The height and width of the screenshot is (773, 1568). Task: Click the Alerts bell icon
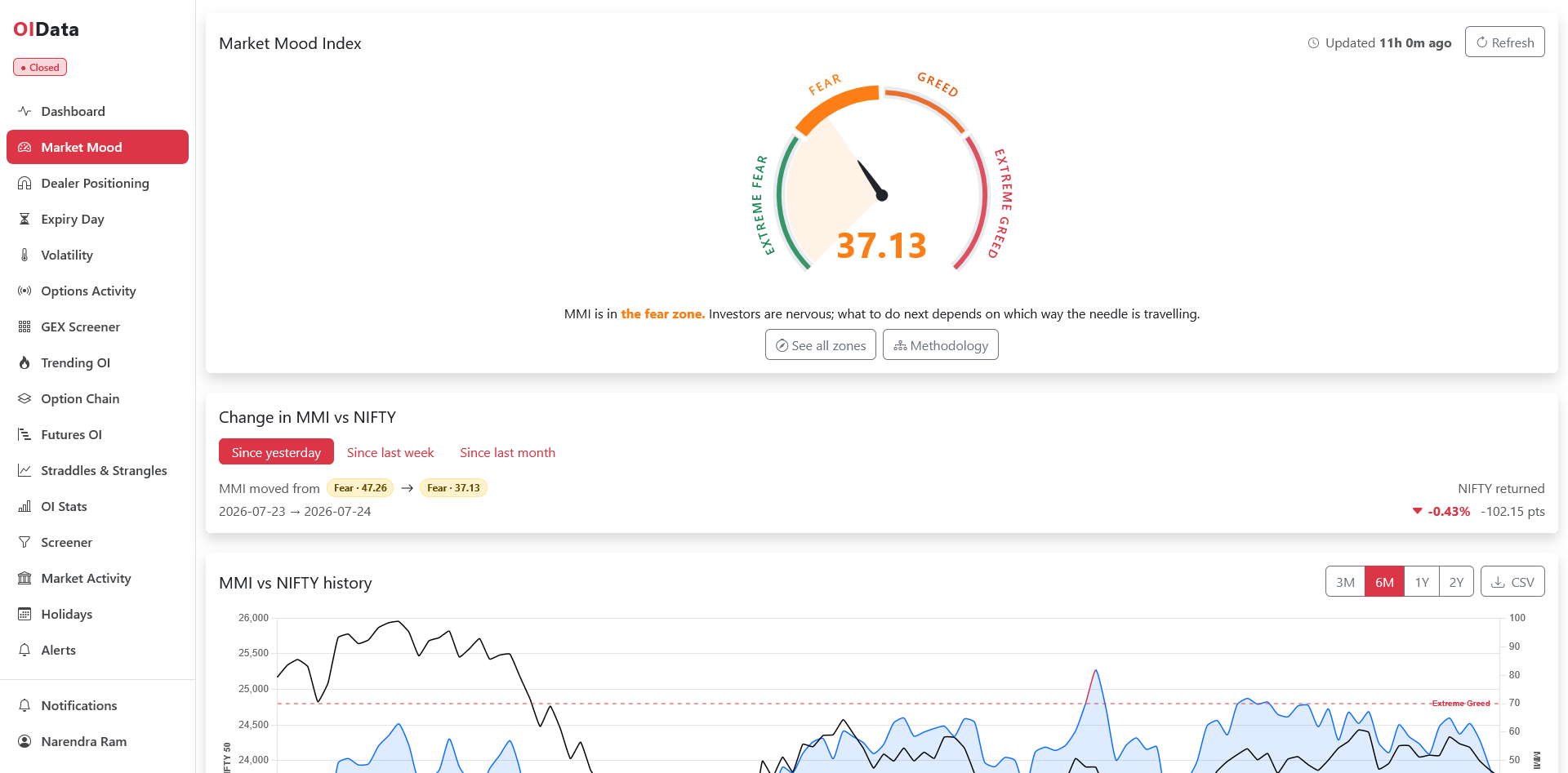(x=24, y=650)
